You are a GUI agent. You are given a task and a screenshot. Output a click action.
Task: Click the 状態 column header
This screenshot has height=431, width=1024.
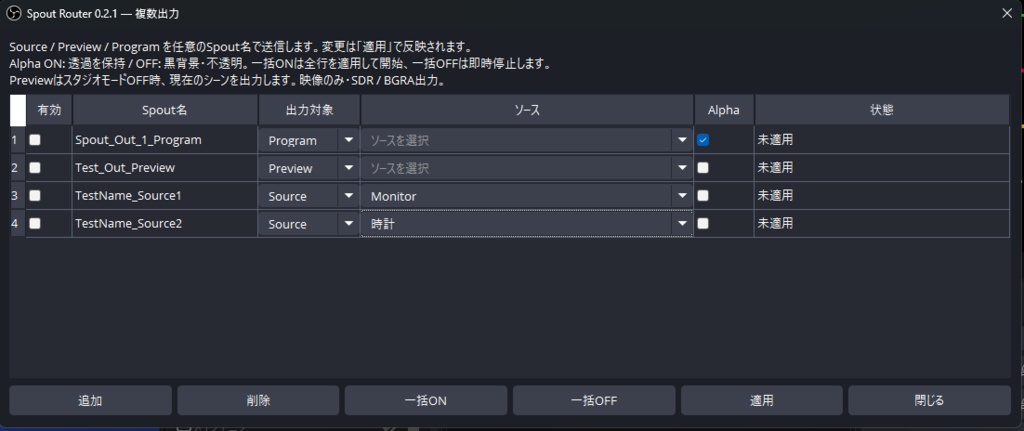(882, 110)
